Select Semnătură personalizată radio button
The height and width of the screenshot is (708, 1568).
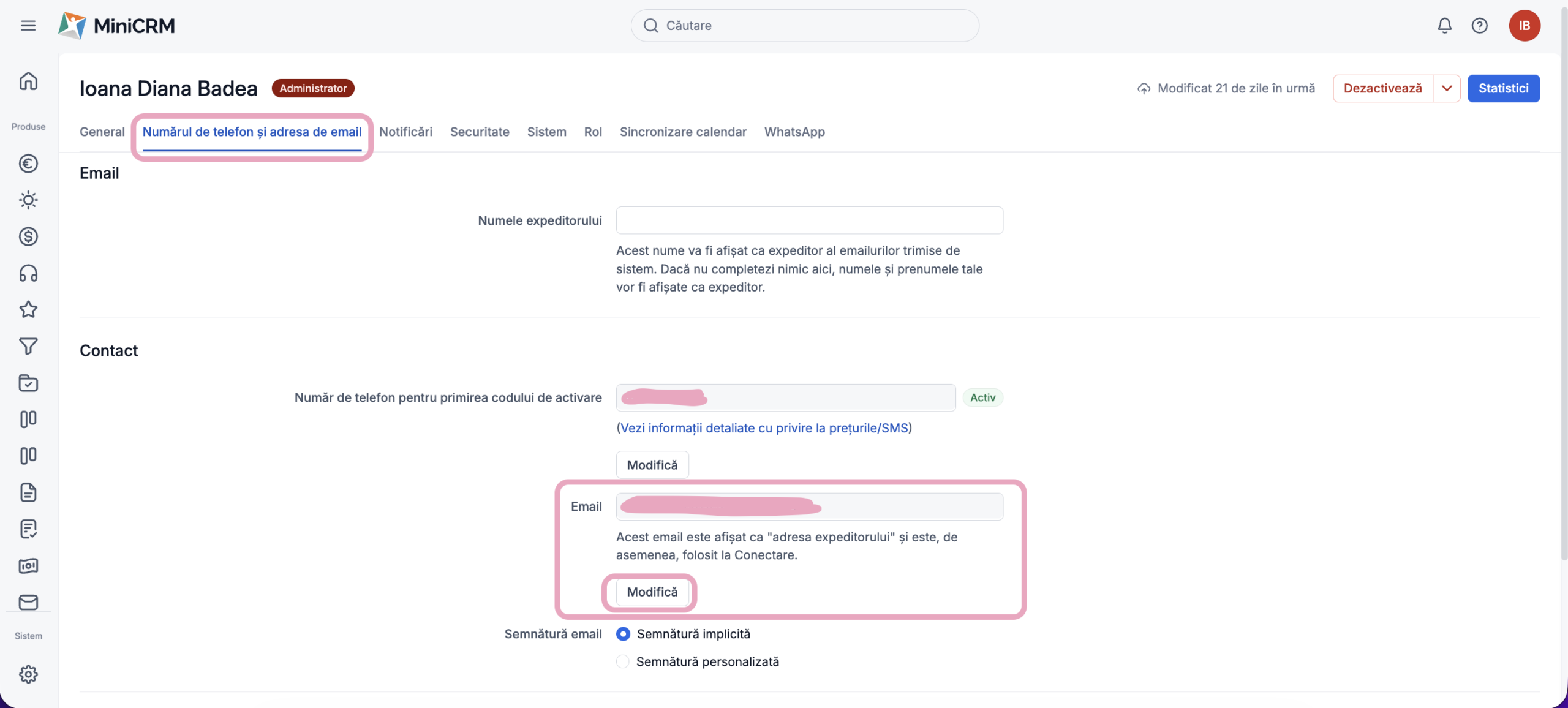623,661
